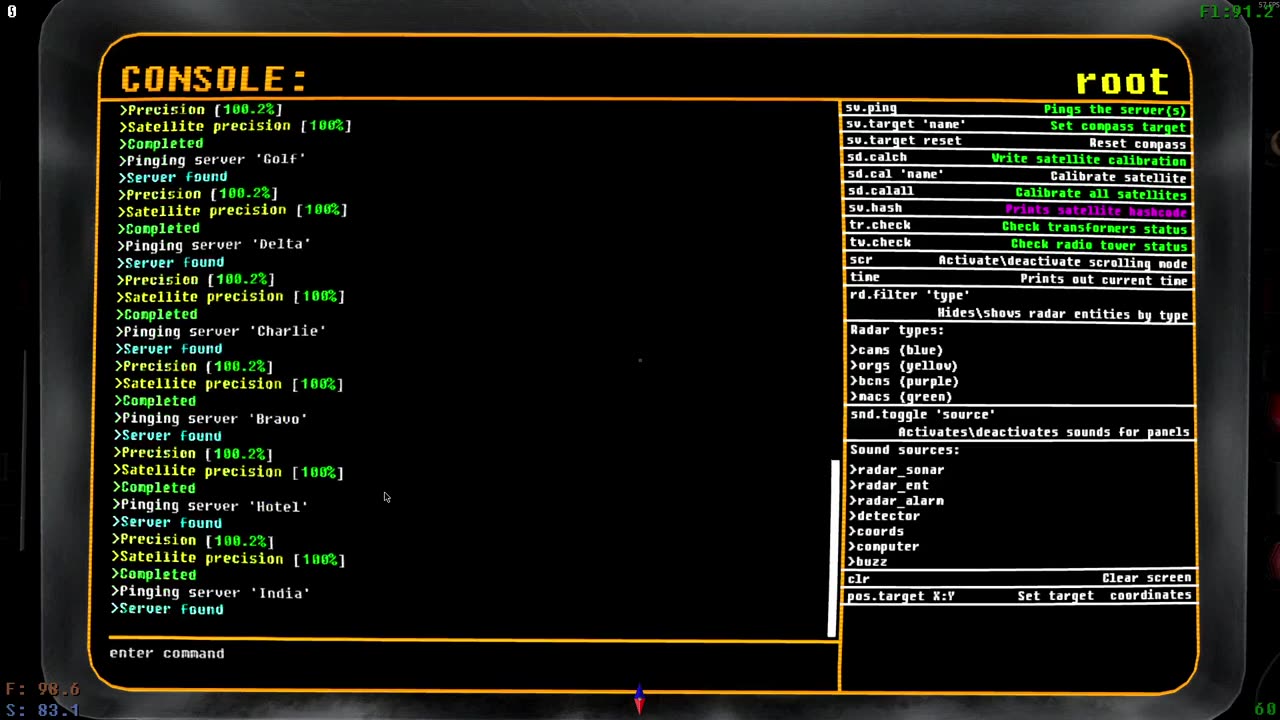Select the tw.check command row
This screenshot has width=1280, height=720.
tap(1018, 244)
